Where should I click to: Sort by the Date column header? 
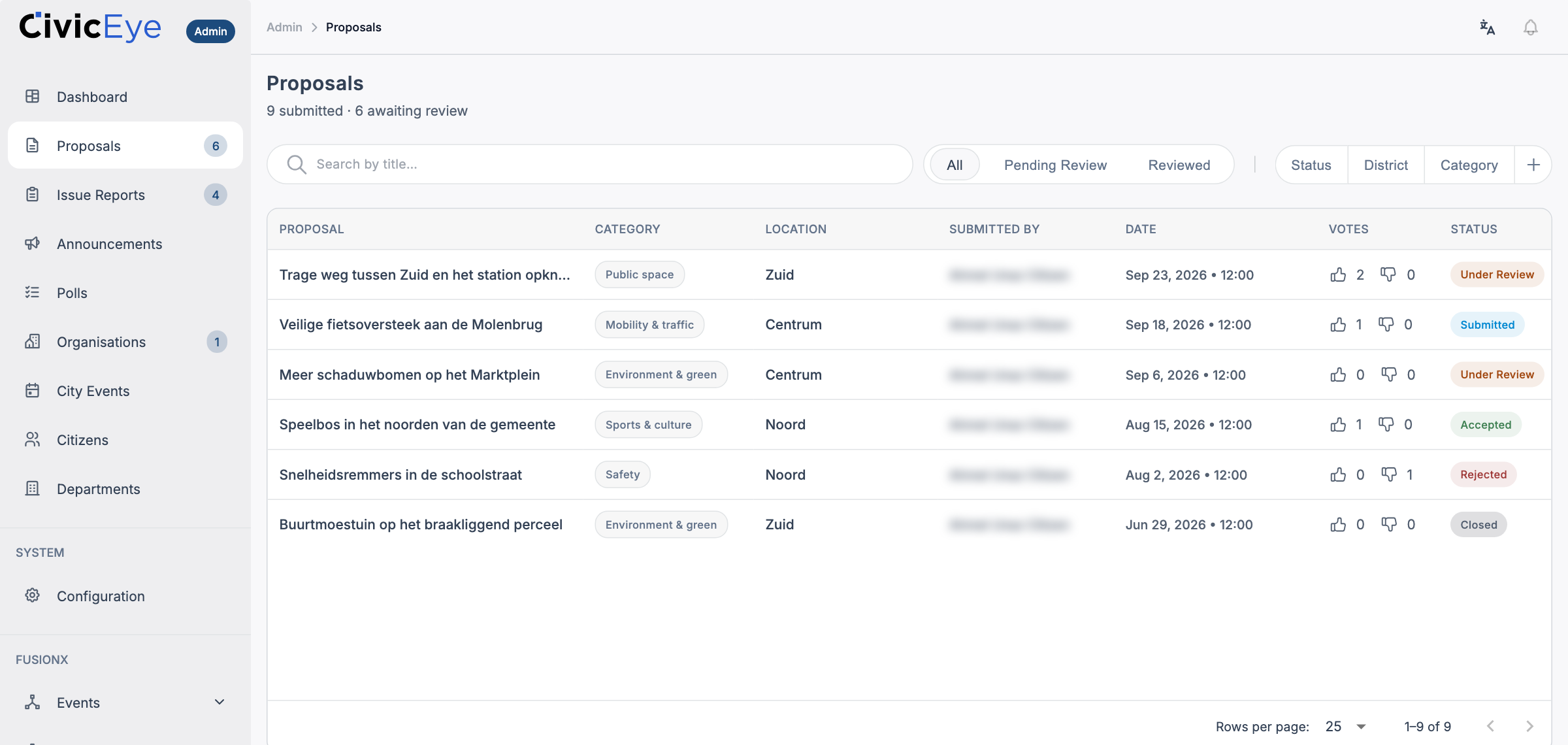(x=1140, y=229)
